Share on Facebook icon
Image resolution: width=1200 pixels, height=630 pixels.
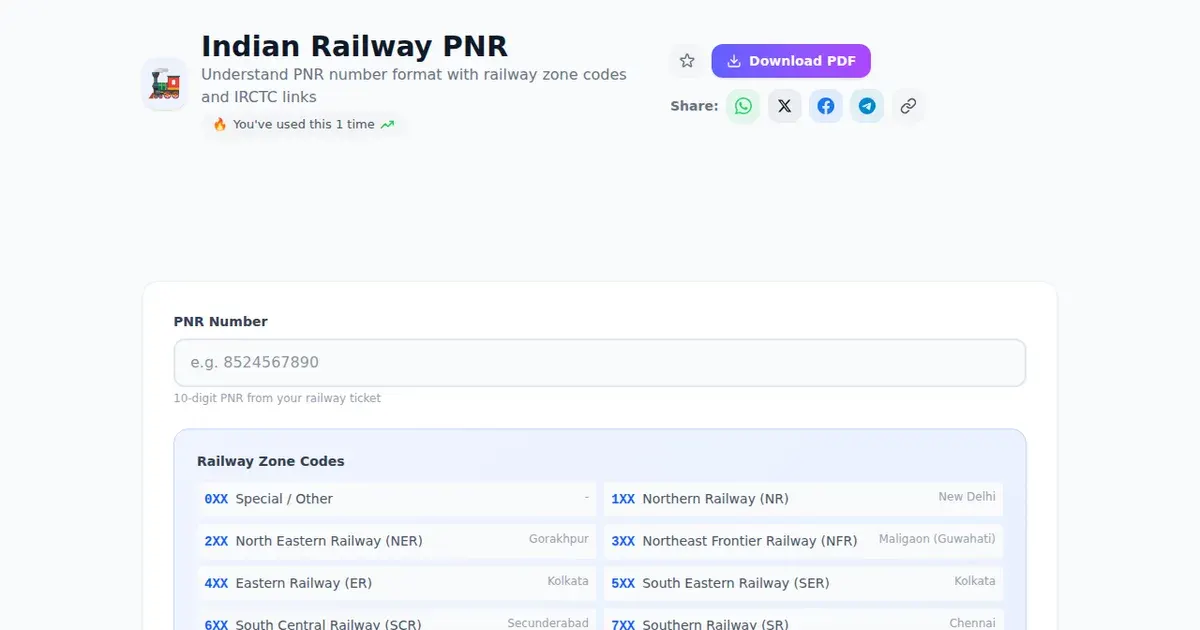(826, 106)
